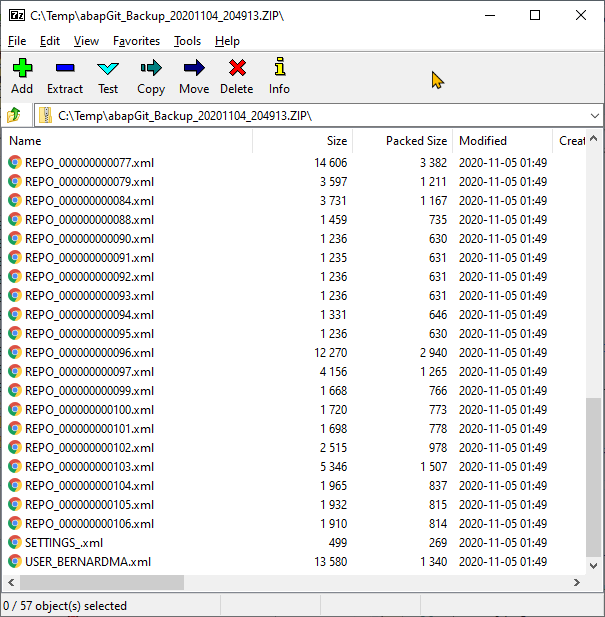Select file REPO_00000000105.xml
Image resolution: width=605 pixels, height=617 pixels.
(89, 505)
